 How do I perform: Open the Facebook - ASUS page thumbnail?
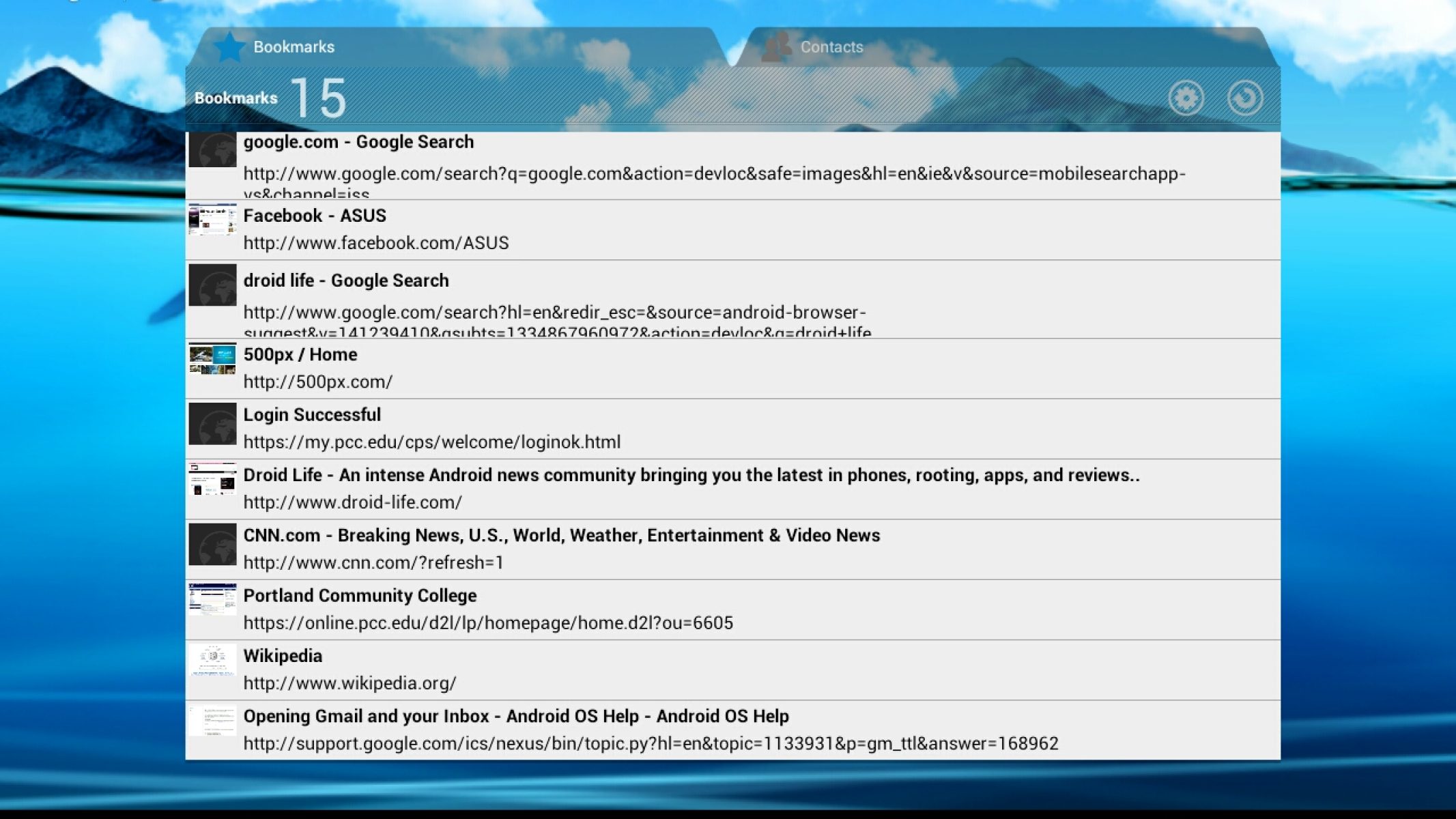[212, 219]
